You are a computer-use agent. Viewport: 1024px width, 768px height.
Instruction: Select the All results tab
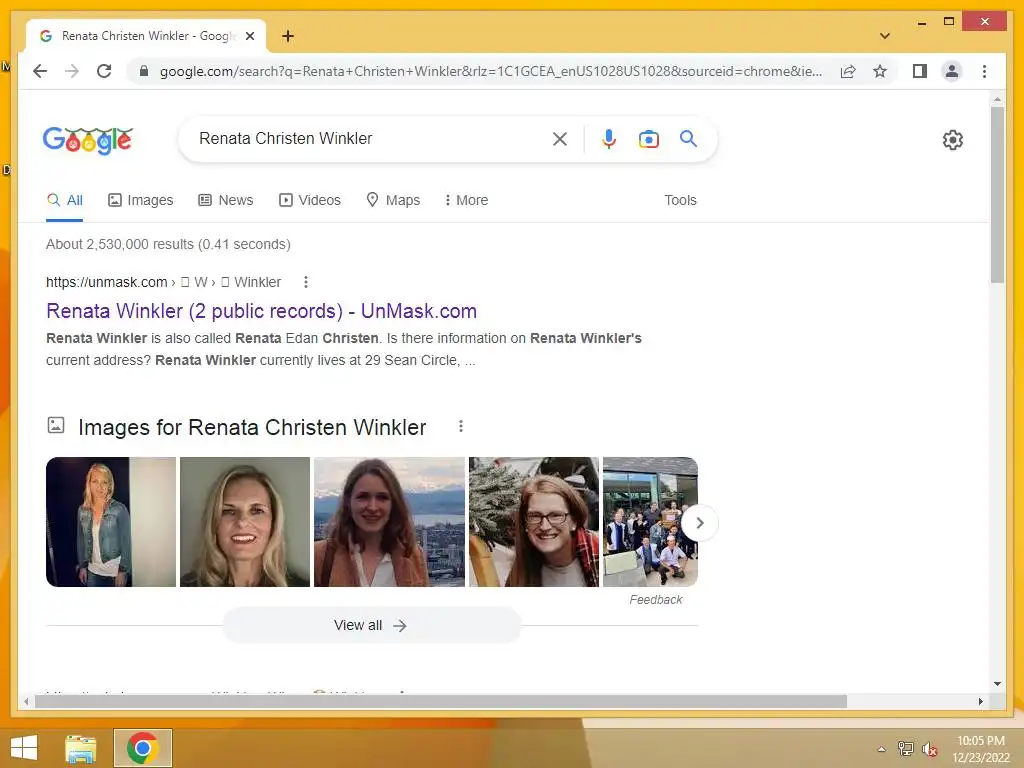pyautogui.click(x=65, y=200)
